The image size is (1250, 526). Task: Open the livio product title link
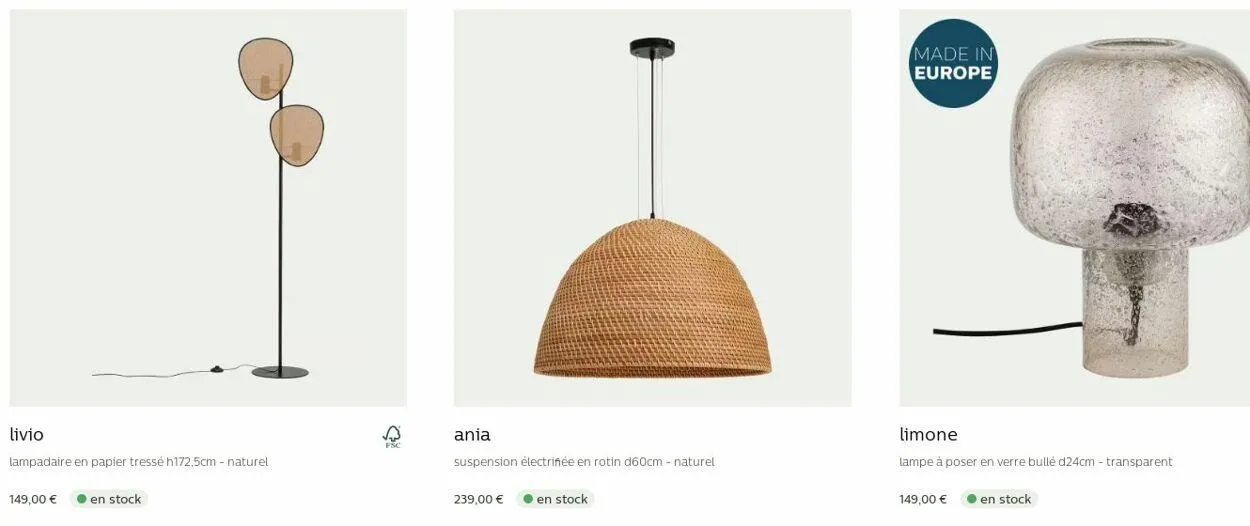27,435
